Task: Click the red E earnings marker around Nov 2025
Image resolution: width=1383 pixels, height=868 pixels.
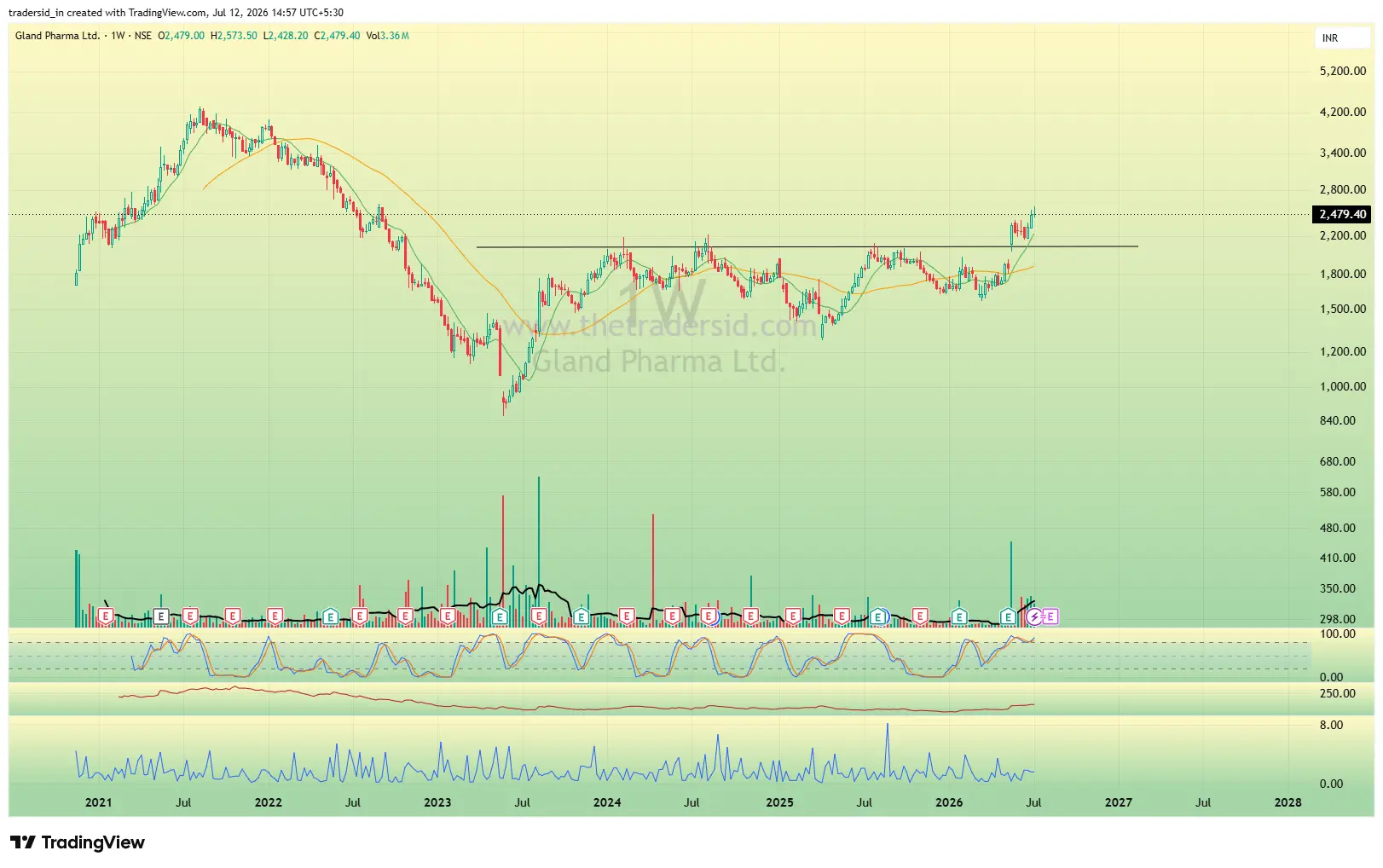Action: [x=920, y=616]
